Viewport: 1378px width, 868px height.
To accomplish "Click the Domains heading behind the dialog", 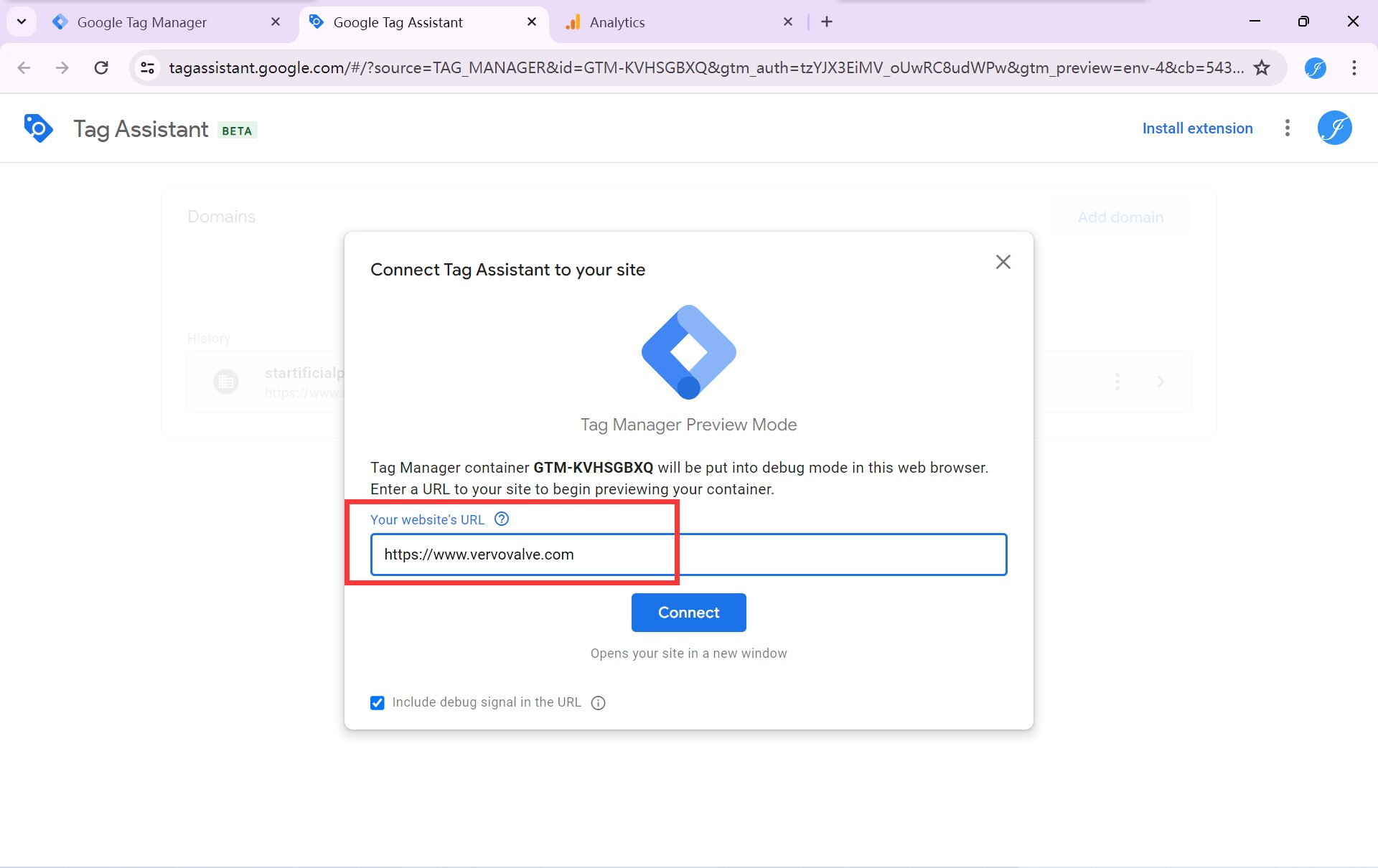I will pyautogui.click(x=221, y=217).
